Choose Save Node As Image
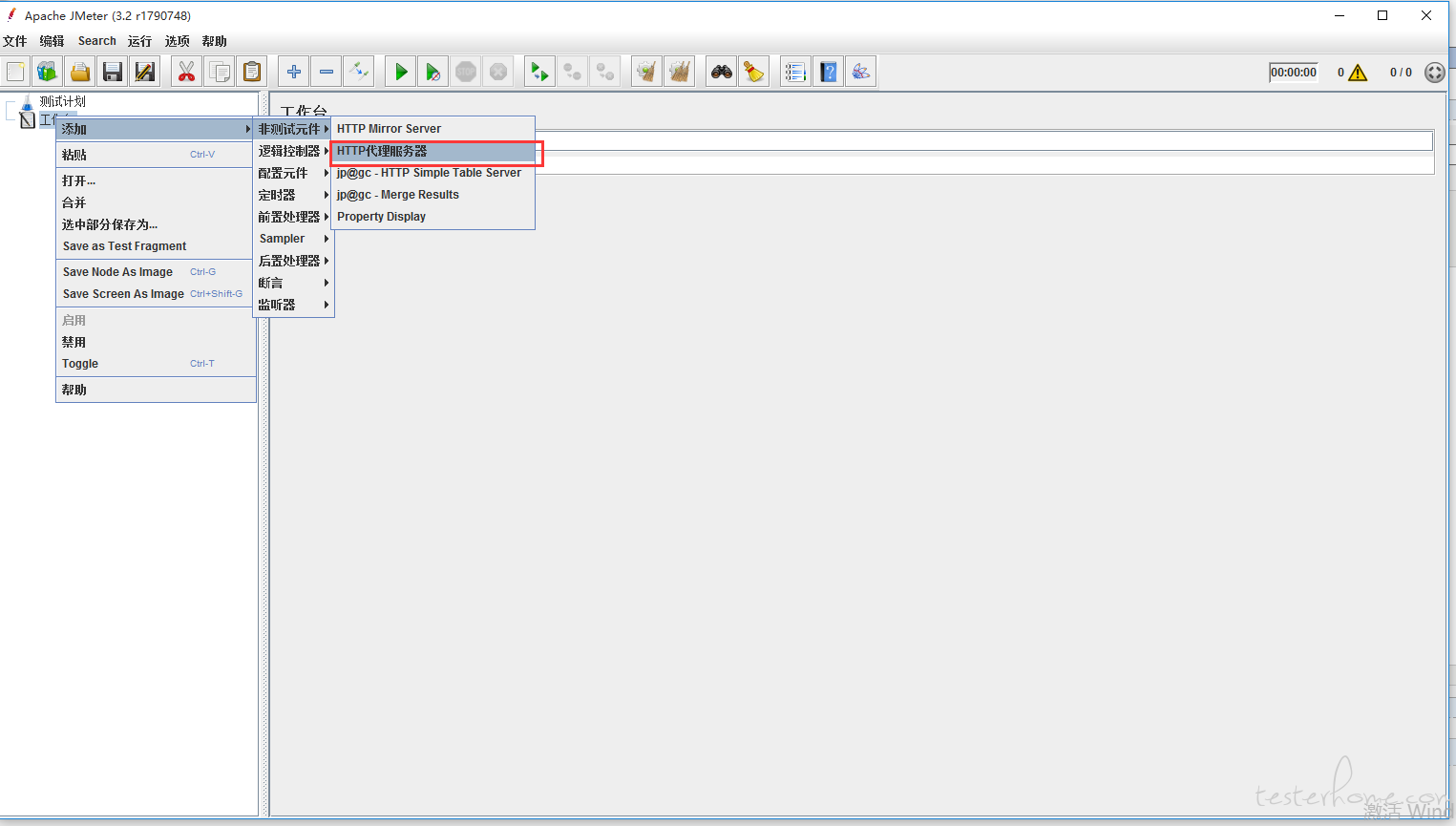Viewport: 1456px width, 826px height. click(x=156, y=272)
